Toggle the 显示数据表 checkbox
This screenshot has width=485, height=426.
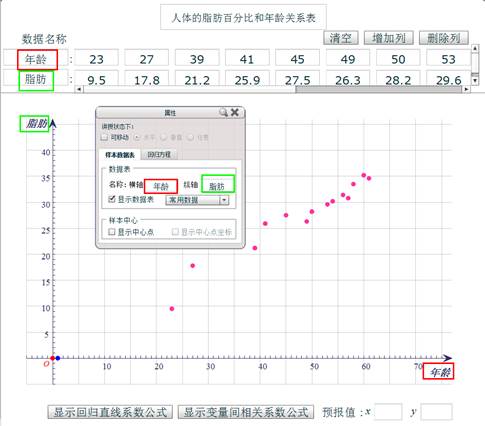pos(112,199)
